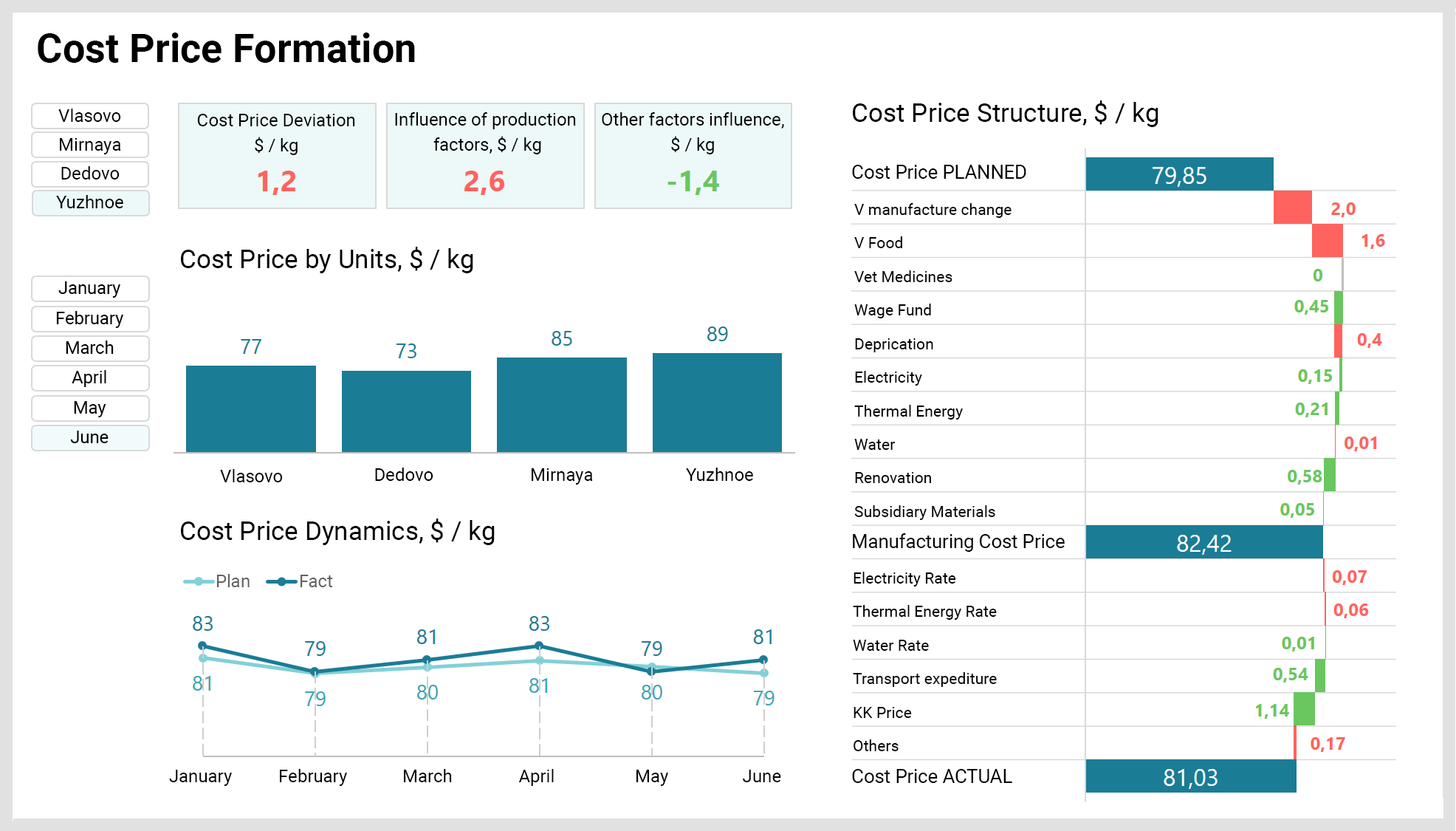This screenshot has height=831, width=1456.
Task: Click the January Fact point labeled 83
Action: coord(202,646)
